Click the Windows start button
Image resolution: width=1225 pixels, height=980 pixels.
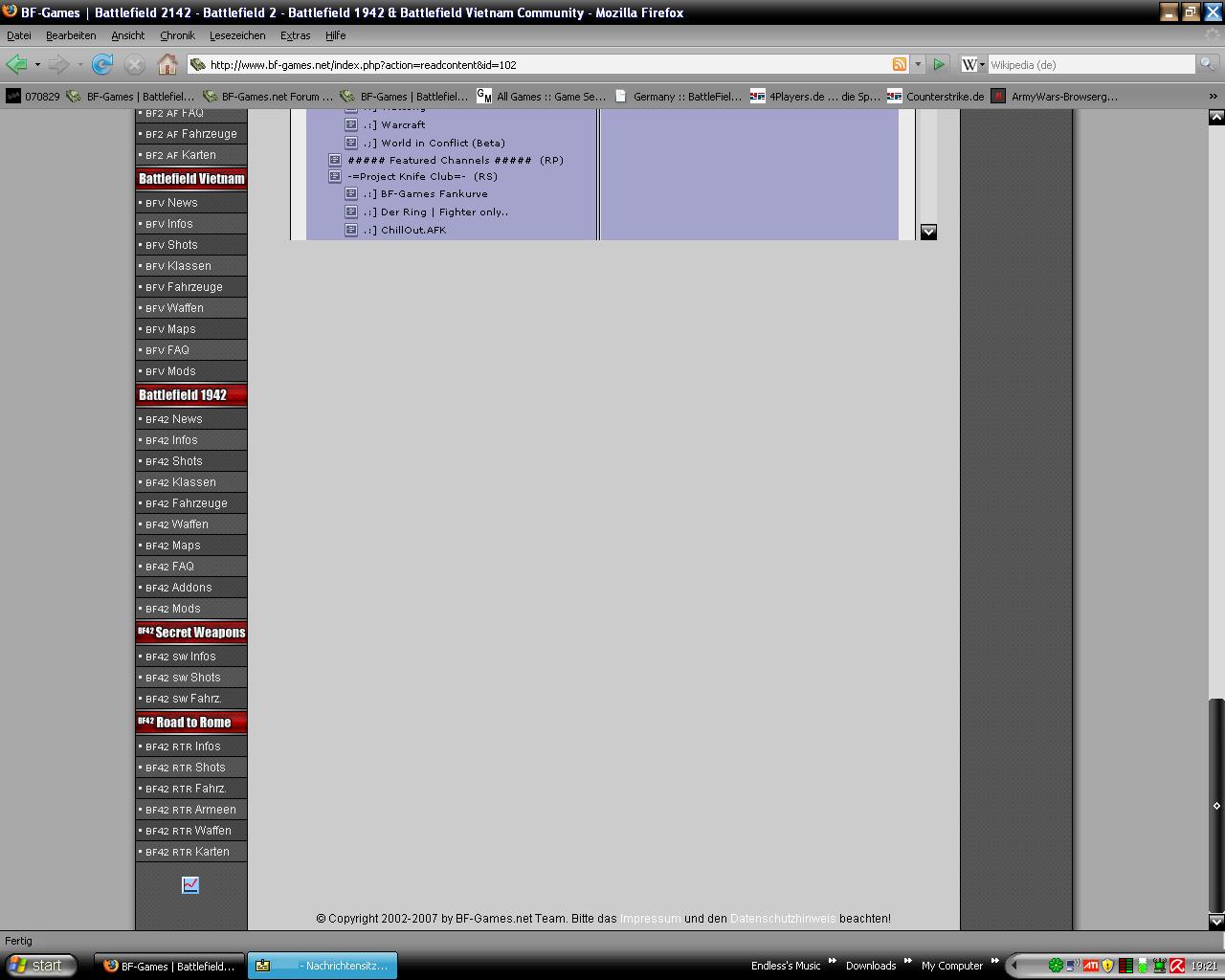point(39,966)
